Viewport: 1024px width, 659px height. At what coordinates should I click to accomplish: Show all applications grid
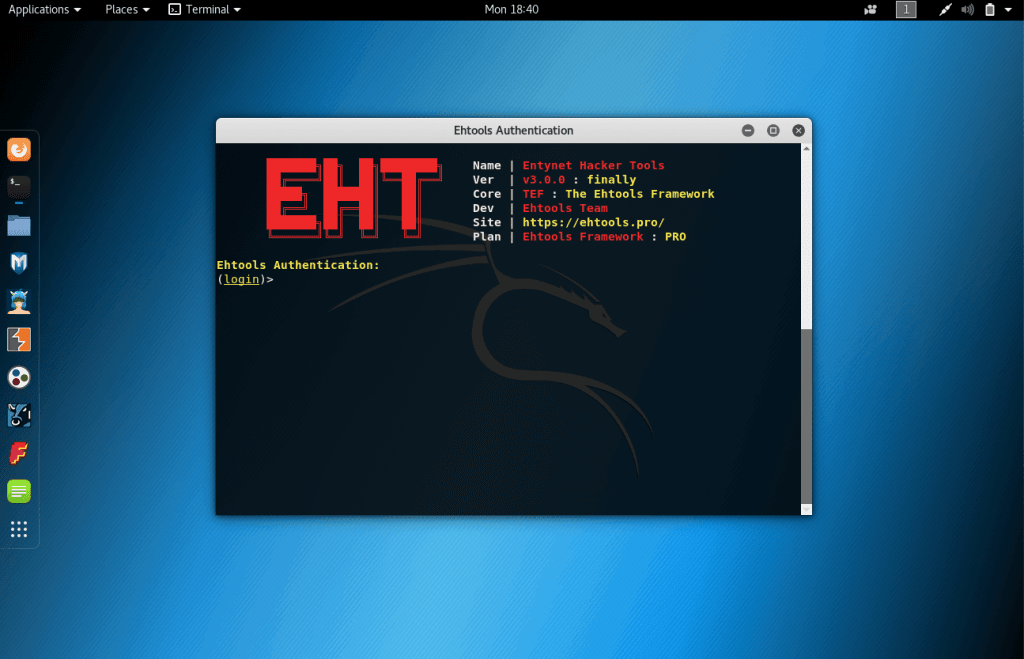19,529
